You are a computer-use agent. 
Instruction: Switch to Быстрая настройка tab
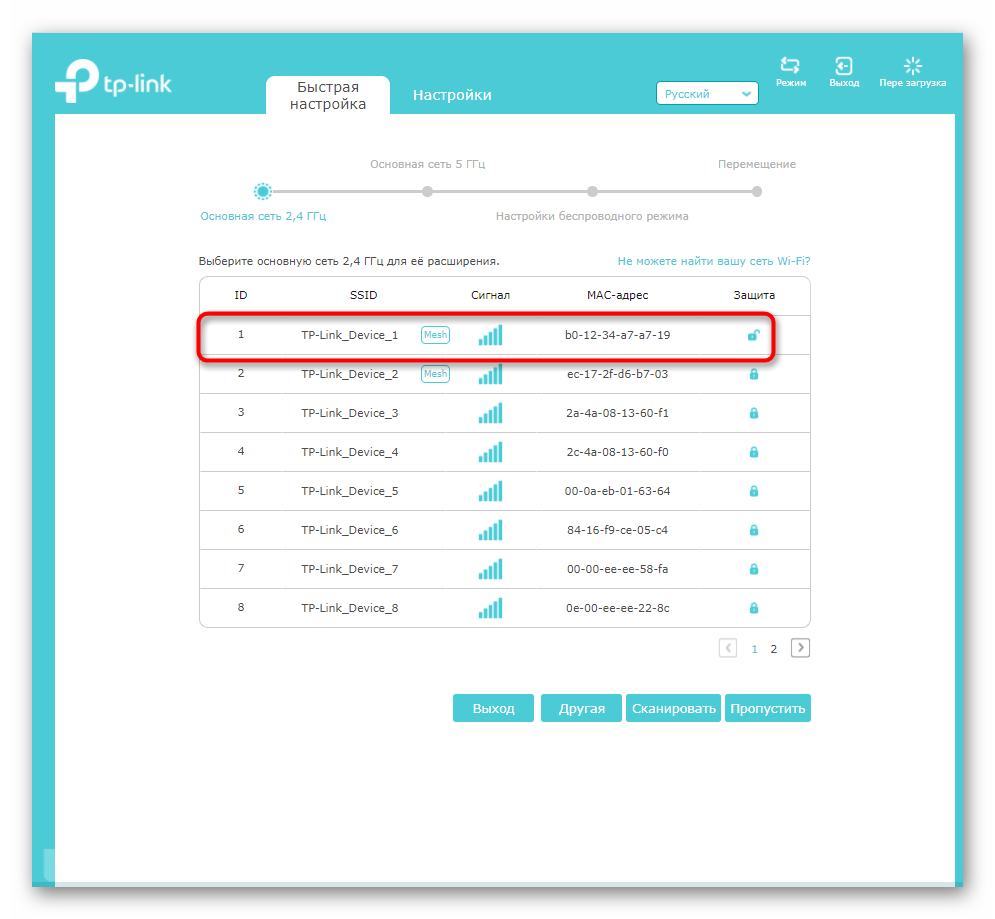point(328,95)
